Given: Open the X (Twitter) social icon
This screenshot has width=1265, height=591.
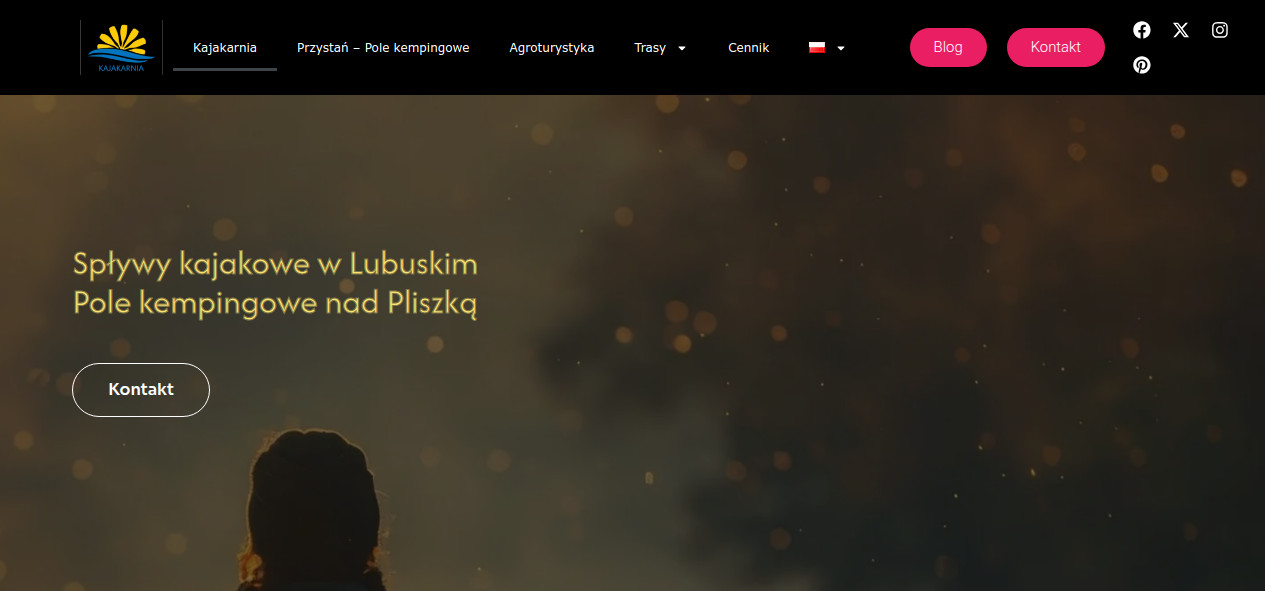Looking at the screenshot, I should pos(1181,30).
